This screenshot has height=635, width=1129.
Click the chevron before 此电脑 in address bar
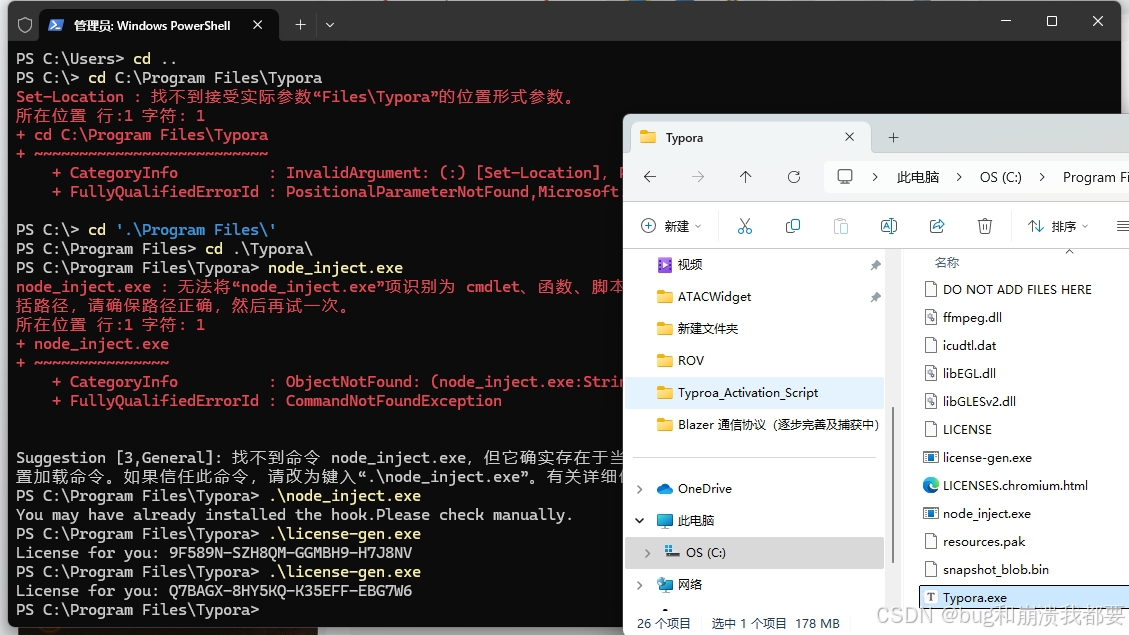(x=875, y=177)
